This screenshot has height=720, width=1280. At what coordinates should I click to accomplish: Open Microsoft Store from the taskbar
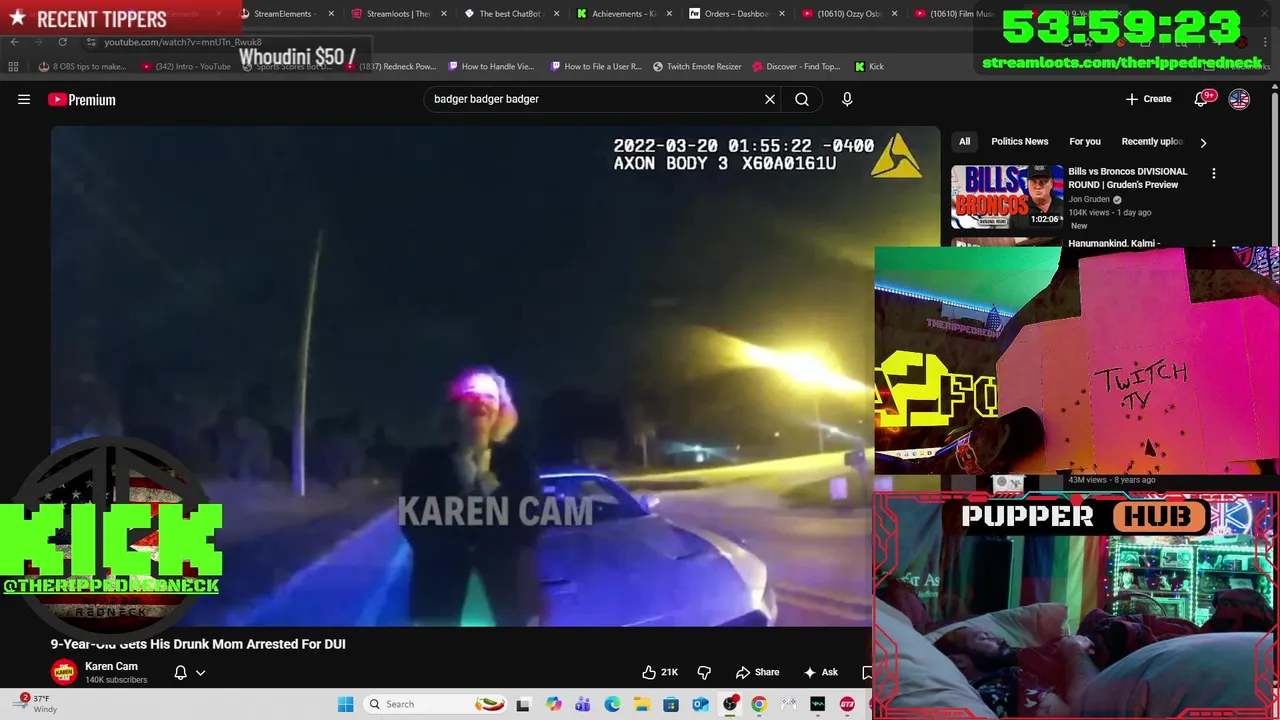671,704
